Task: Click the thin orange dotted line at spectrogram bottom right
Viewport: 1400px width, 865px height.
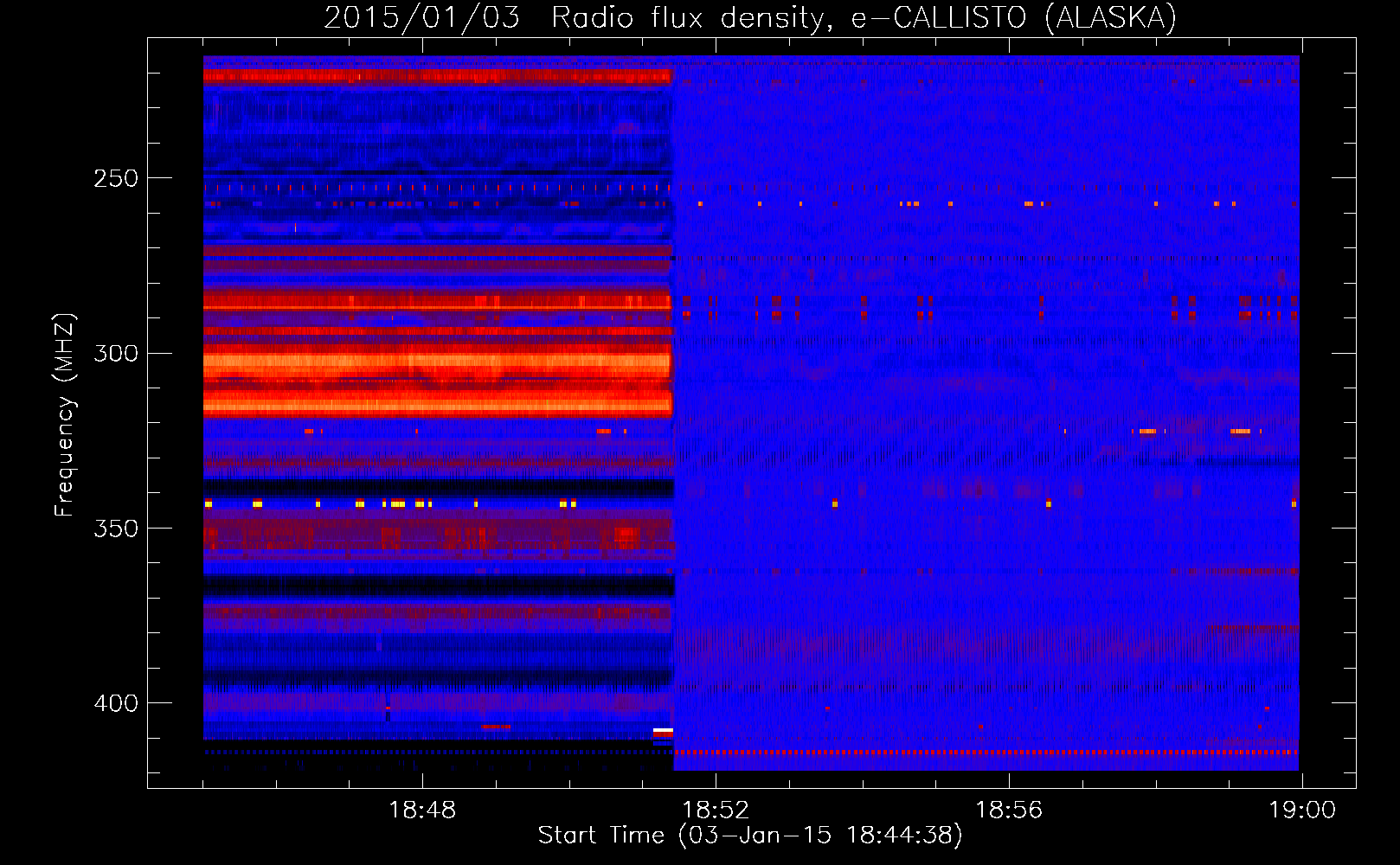Action: 986,753
